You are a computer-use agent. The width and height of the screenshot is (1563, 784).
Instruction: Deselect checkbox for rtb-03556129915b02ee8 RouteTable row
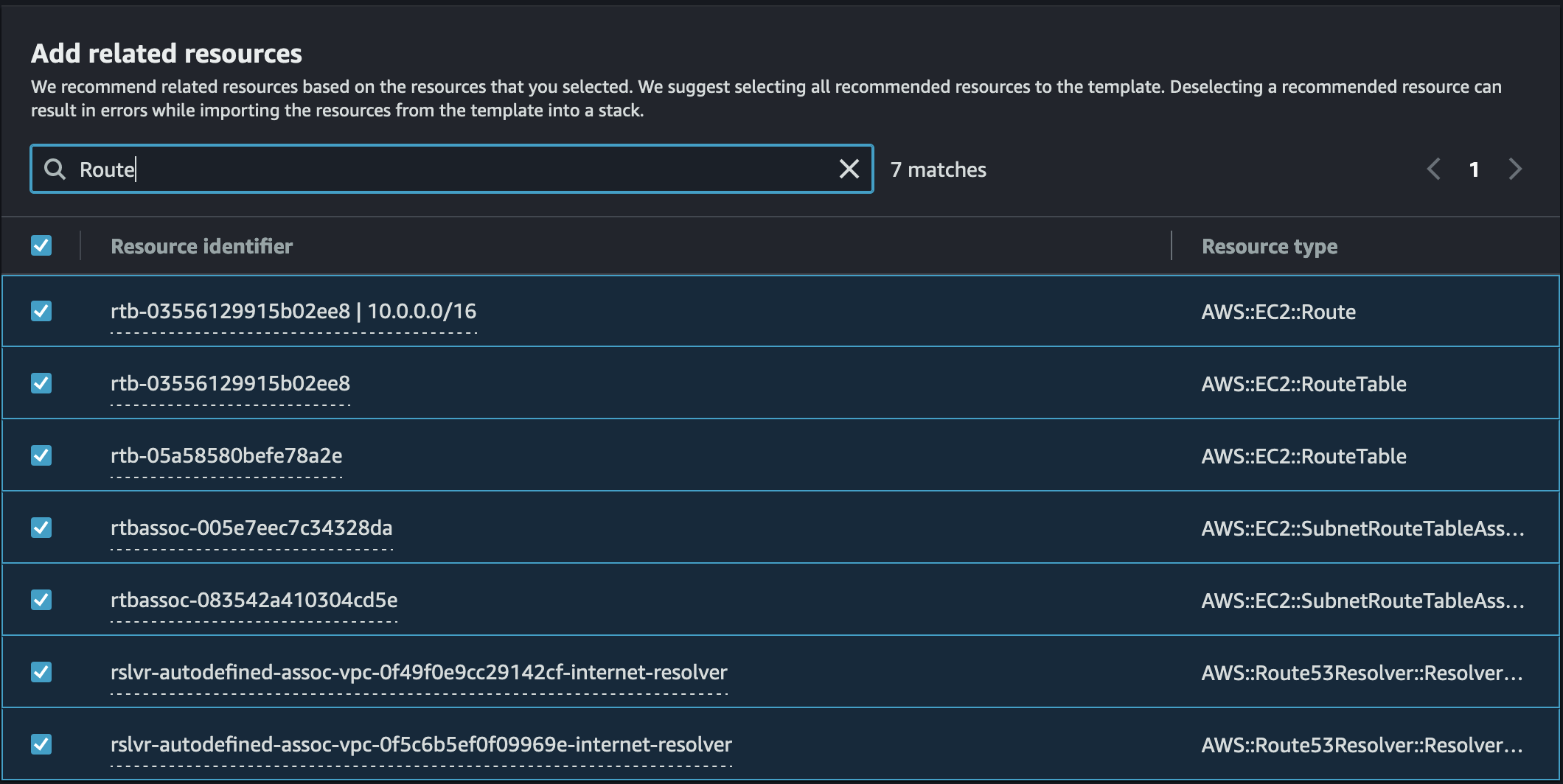[x=41, y=382]
